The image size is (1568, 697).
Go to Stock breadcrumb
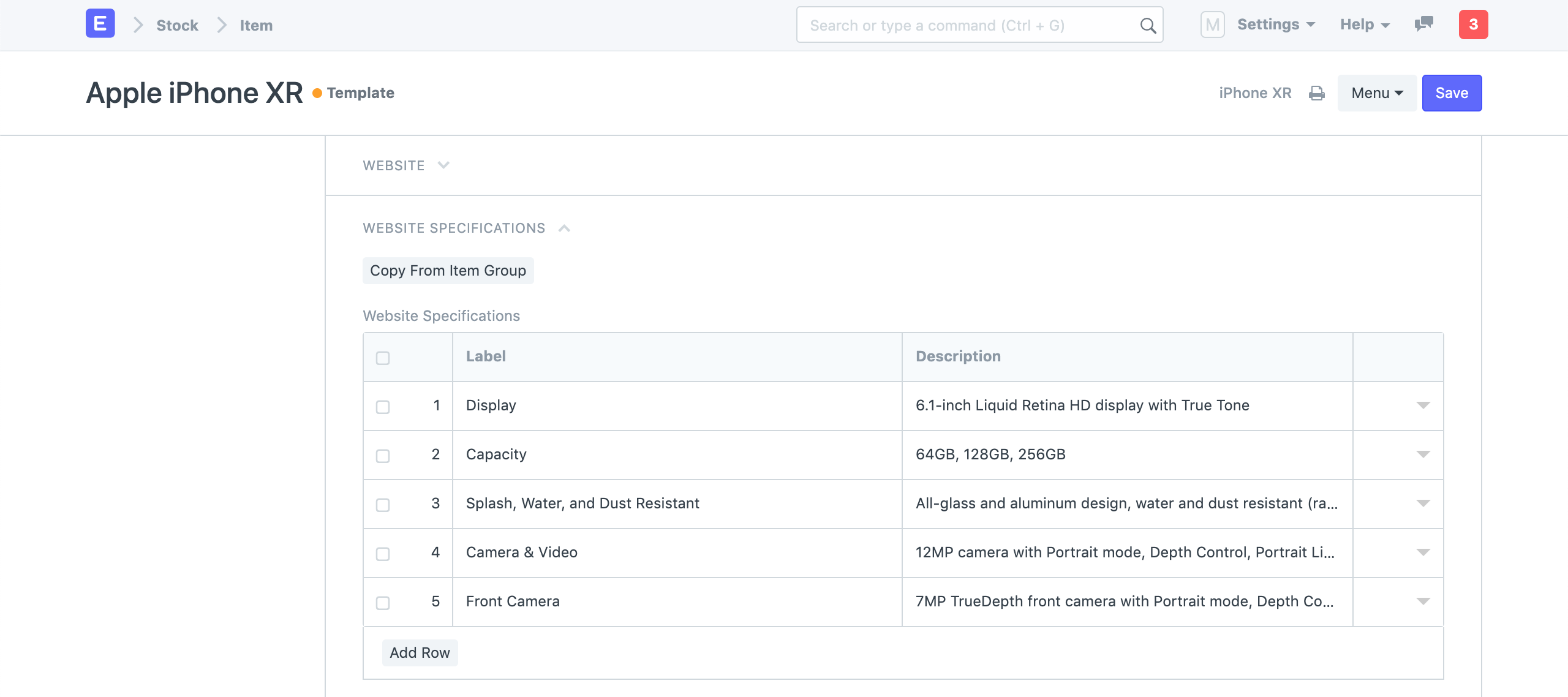click(177, 25)
